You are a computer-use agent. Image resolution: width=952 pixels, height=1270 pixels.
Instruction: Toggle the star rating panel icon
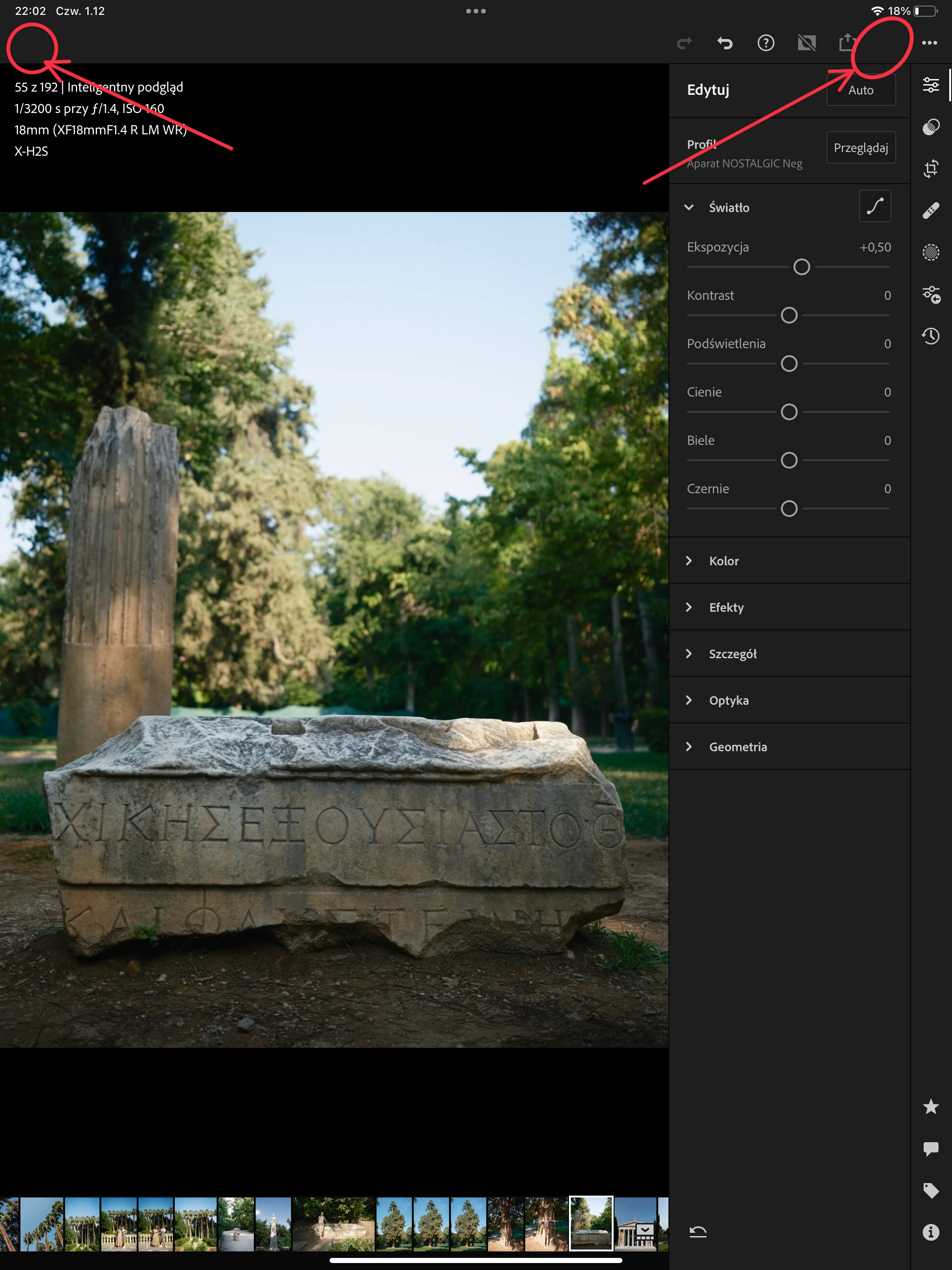tap(931, 1106)
